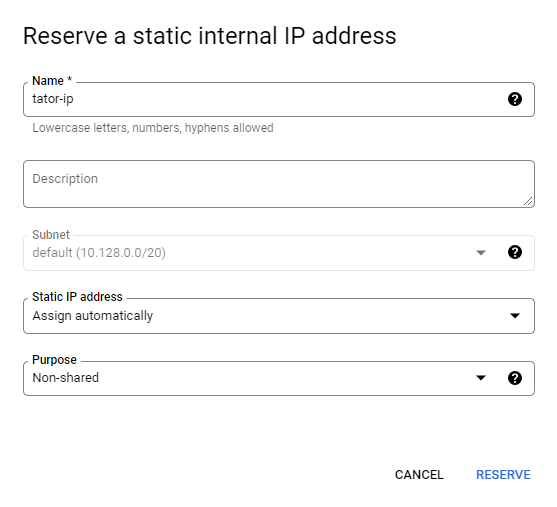557x507 pixels.
Task: Click the 'Lowercase letters, numbers, hyphens allowed' hint
Action: coord(153,128)
